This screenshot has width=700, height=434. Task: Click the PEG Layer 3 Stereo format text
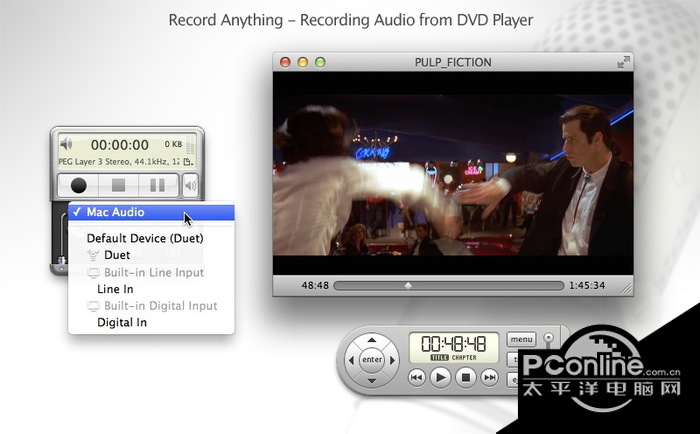click(119, 162)
